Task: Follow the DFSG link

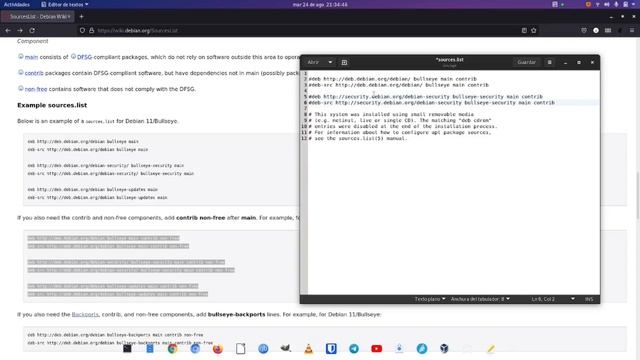Action: coord(84,57)
